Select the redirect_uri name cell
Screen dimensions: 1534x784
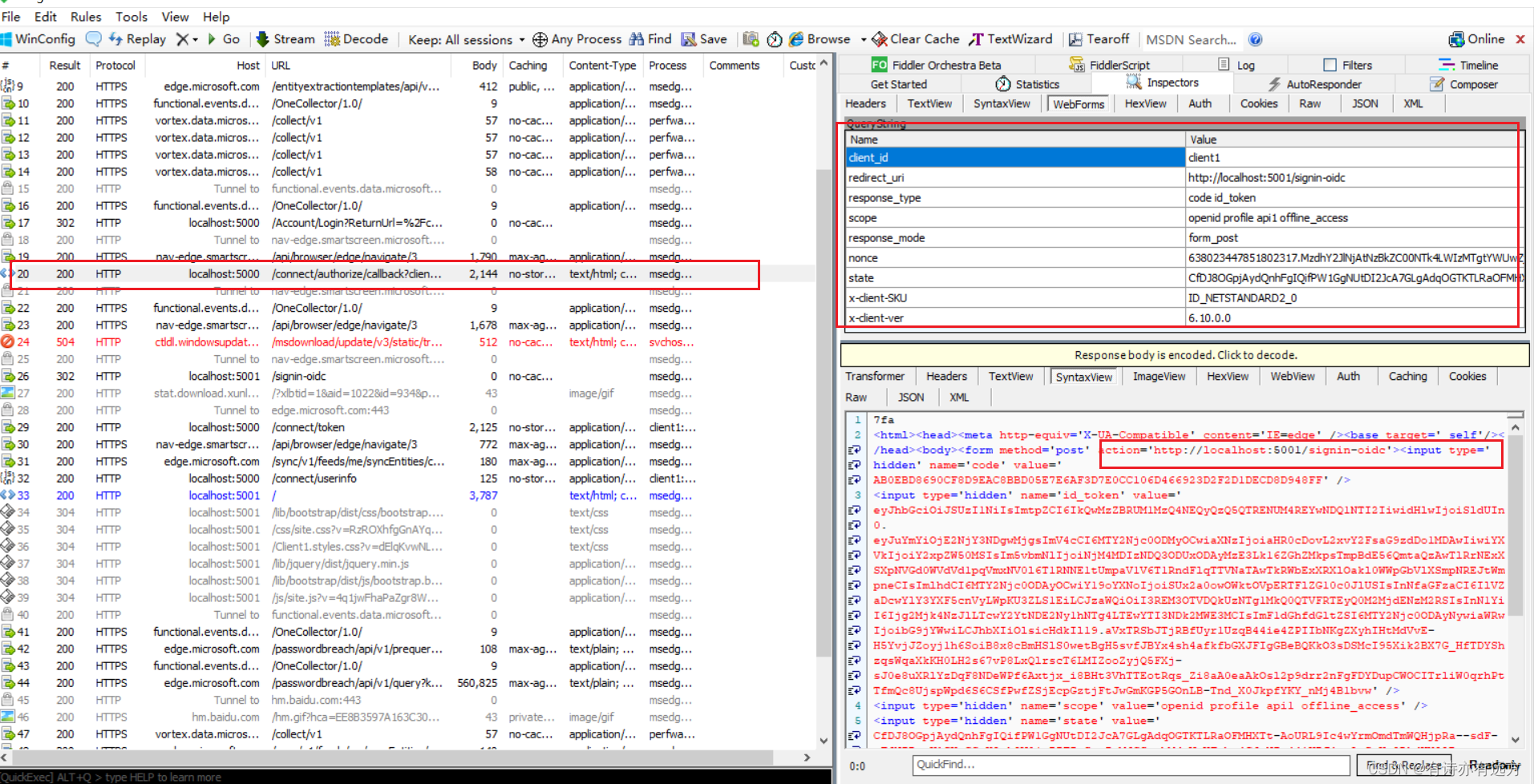1015,178
